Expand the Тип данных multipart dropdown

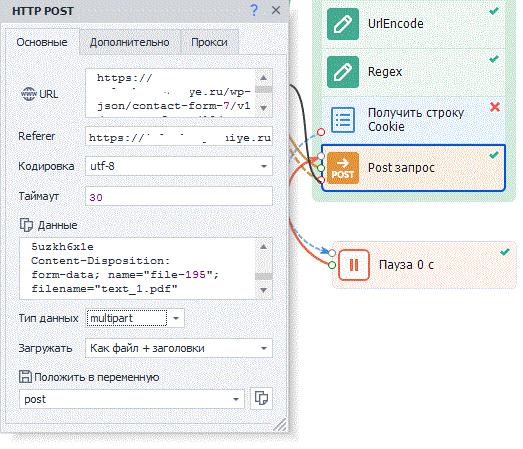point(176,318)
